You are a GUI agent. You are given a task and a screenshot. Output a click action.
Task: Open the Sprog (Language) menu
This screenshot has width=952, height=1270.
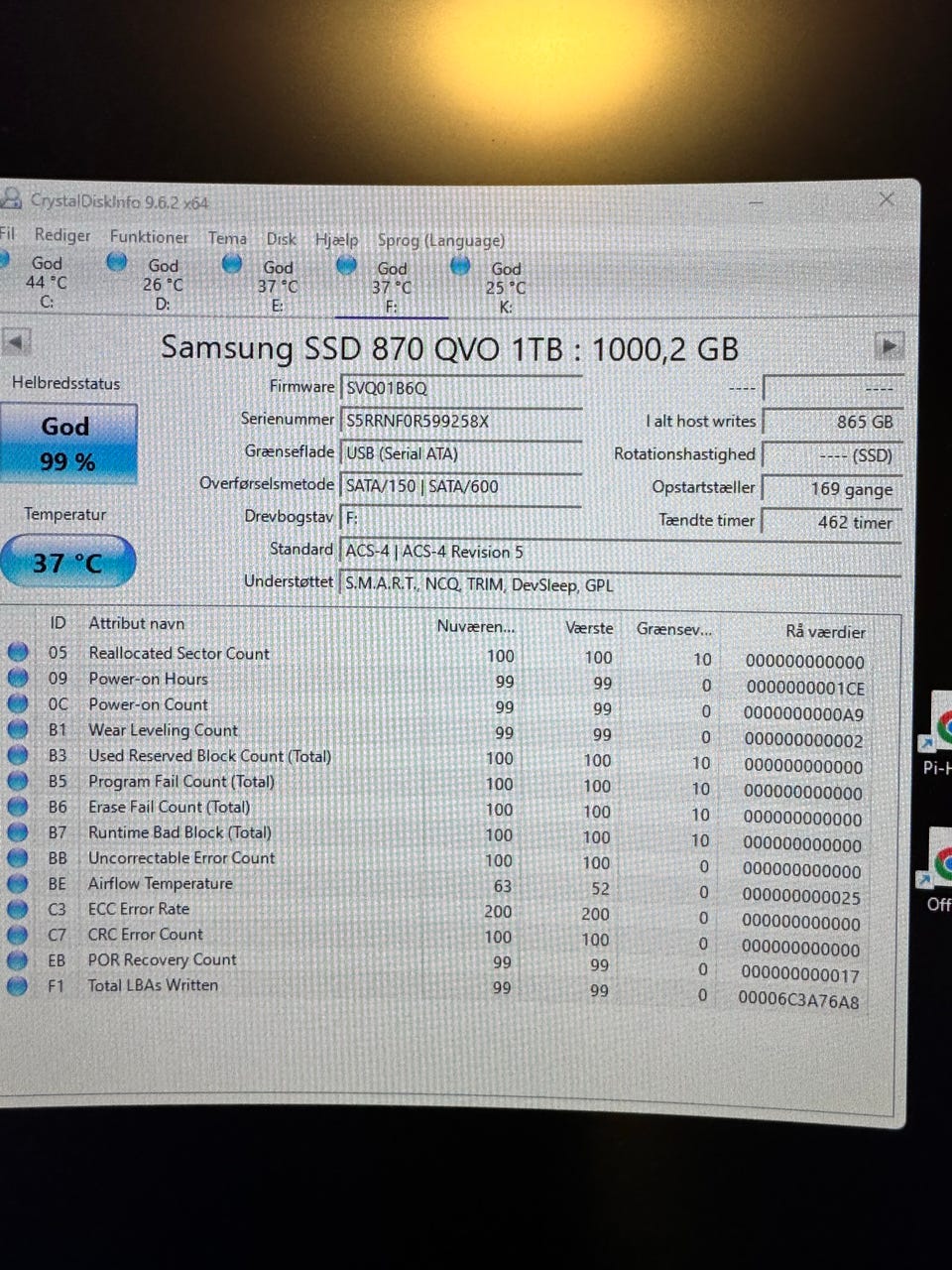[x=441, y=240]
